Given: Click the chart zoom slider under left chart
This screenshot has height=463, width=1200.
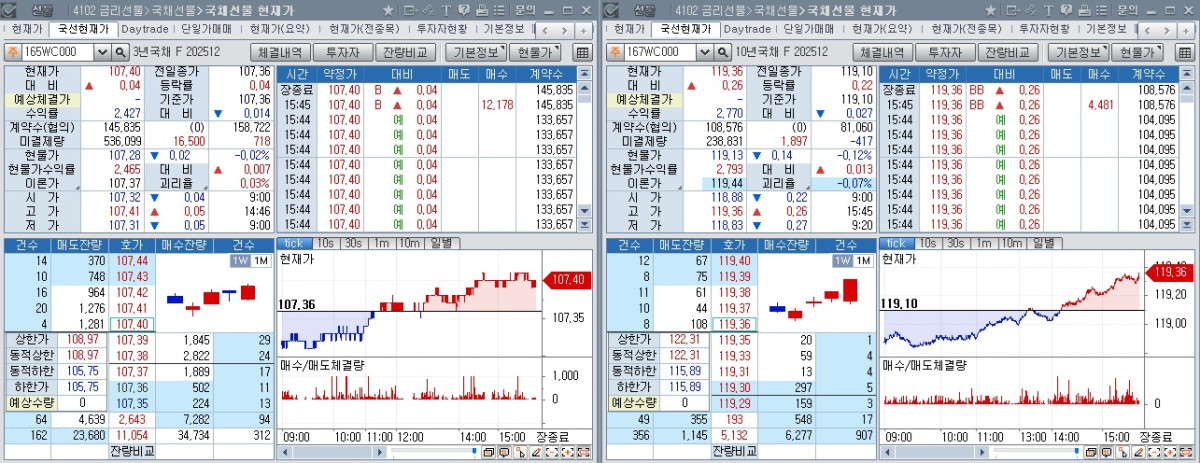Looking at the screenshot, I should tap(430, 452).
